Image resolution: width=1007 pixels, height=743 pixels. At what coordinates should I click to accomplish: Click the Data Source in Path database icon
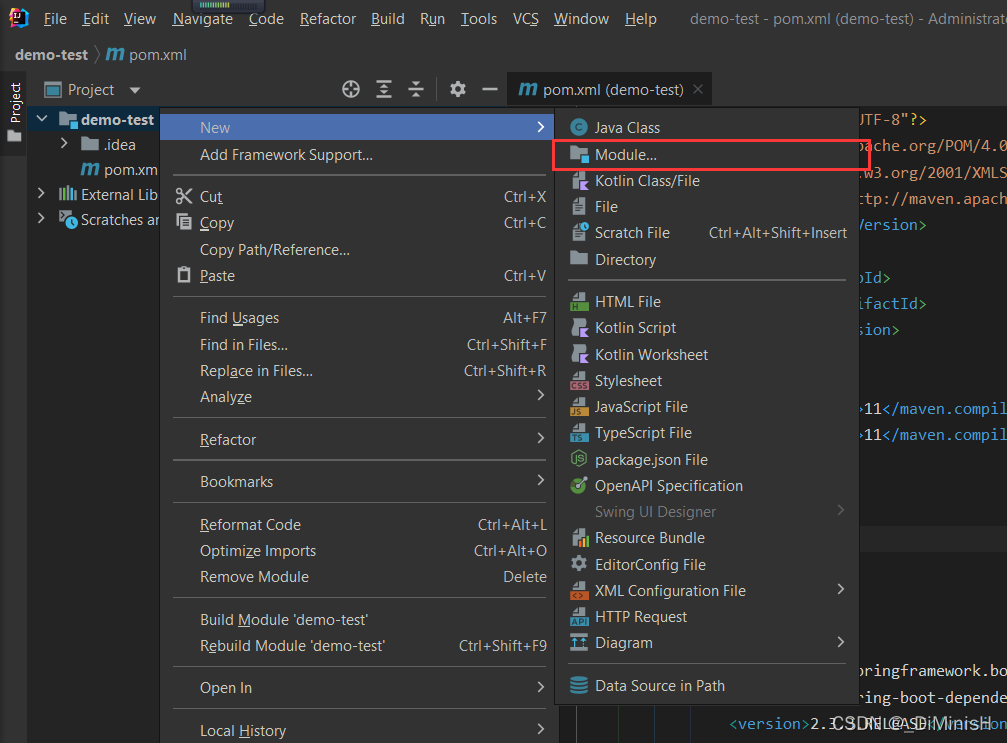coord(579,685)
